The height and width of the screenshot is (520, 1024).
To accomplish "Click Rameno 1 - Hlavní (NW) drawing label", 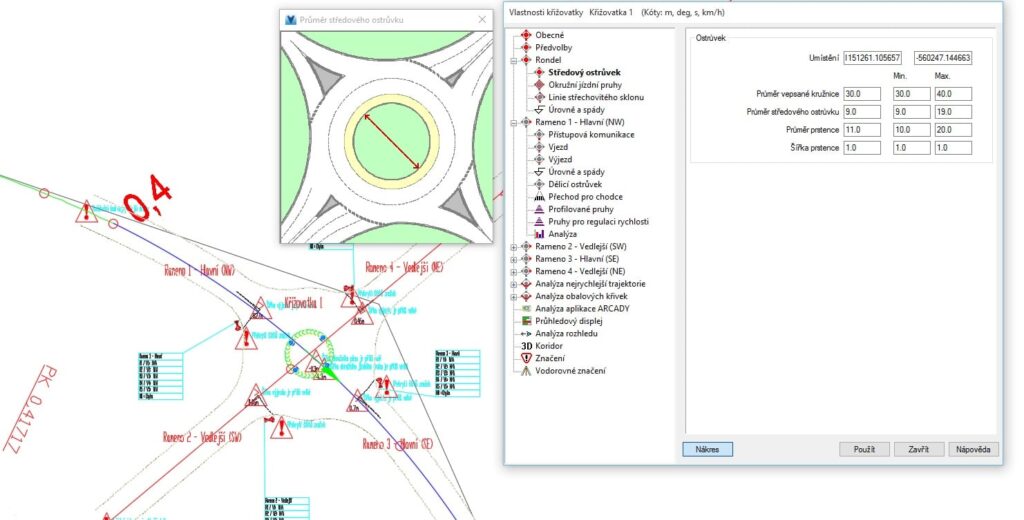I will [x=199, y=270].
